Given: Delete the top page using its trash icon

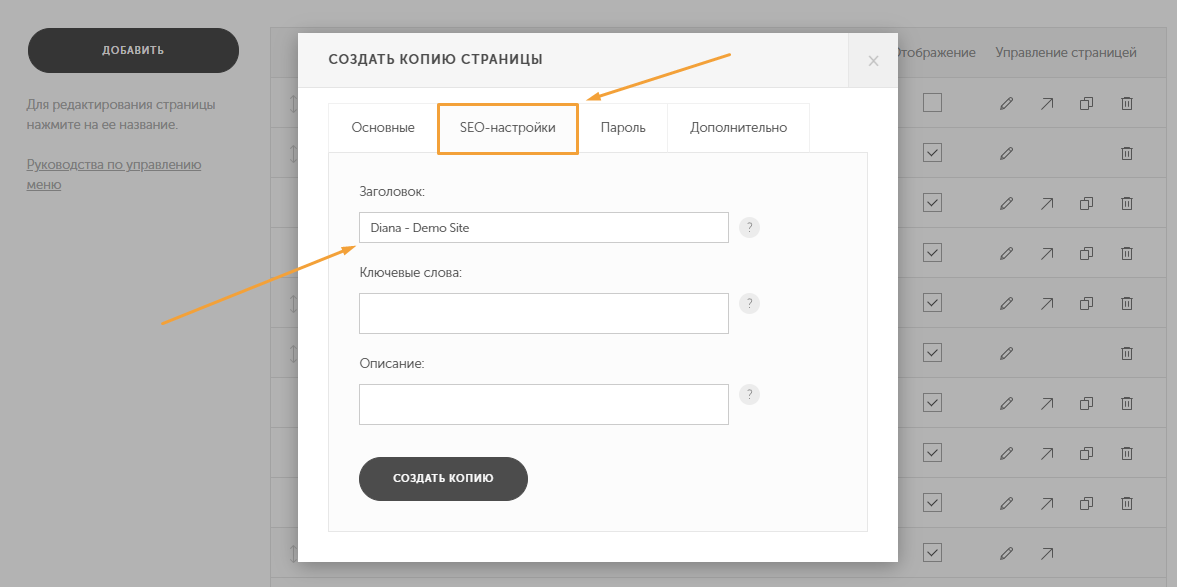Looking at the screenshot, I should pyautogui.click(x=1127, y=104).
